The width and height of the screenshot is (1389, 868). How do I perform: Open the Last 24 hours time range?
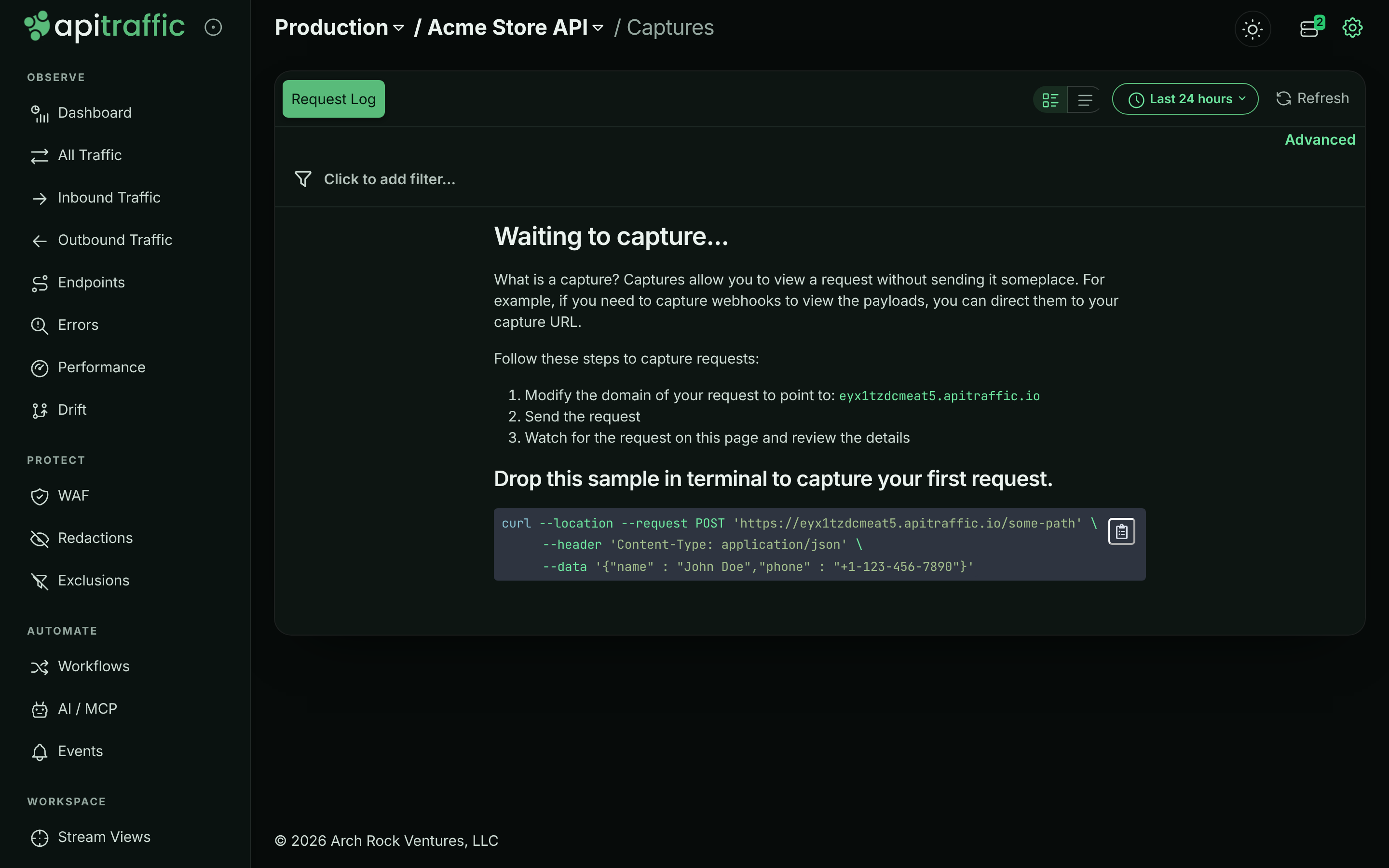[x=1185, y=99]
